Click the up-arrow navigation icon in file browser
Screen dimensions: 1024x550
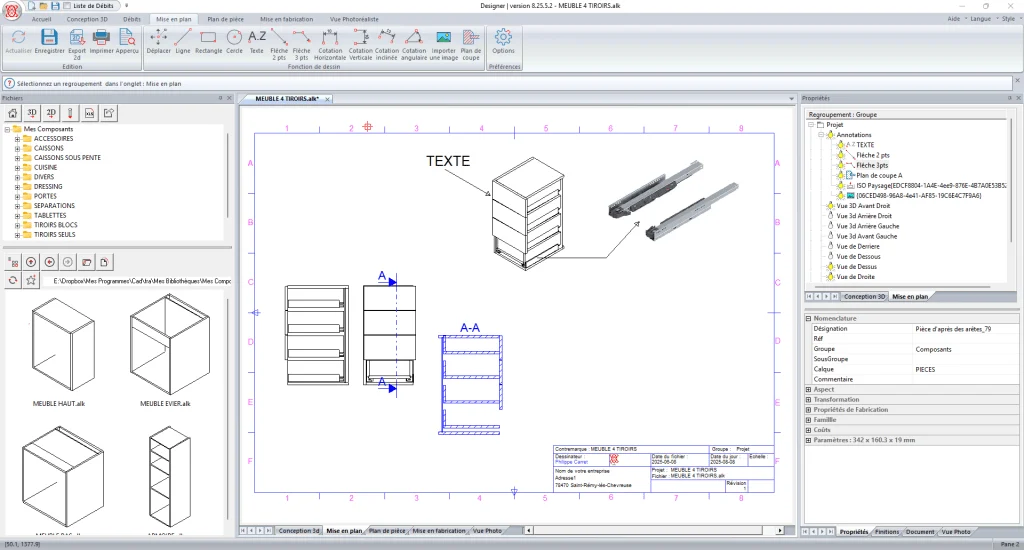coord(31,262)
